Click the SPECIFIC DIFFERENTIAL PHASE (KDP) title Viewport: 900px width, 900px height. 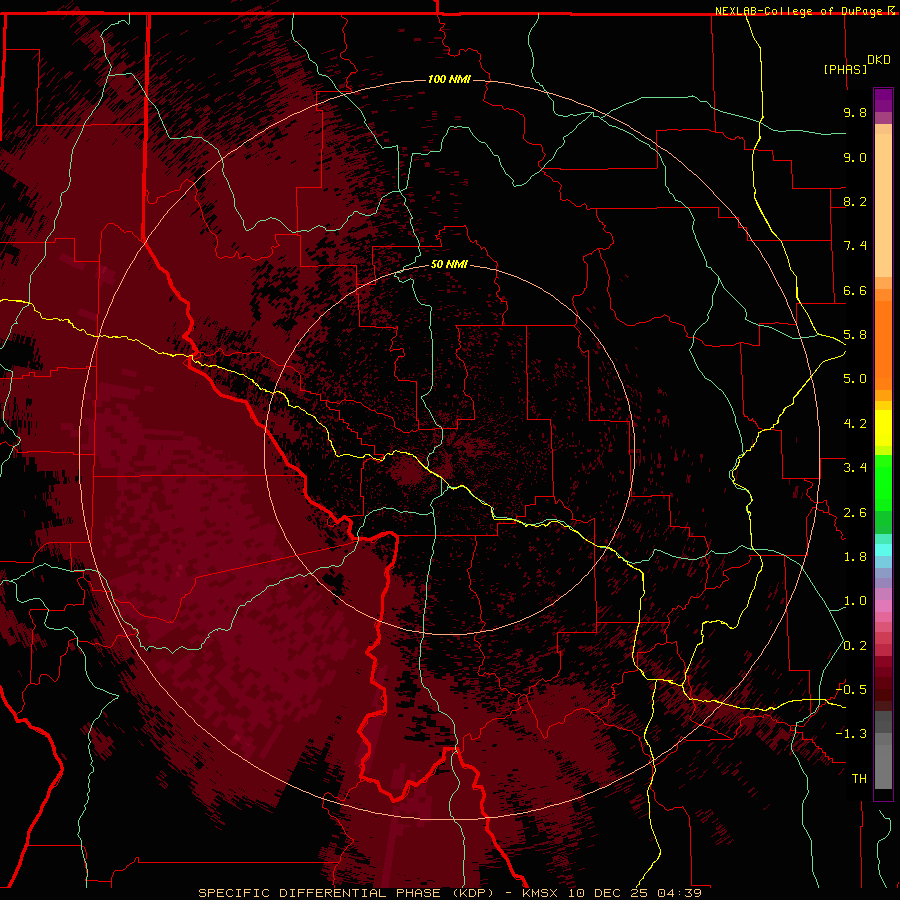point(352,893)
